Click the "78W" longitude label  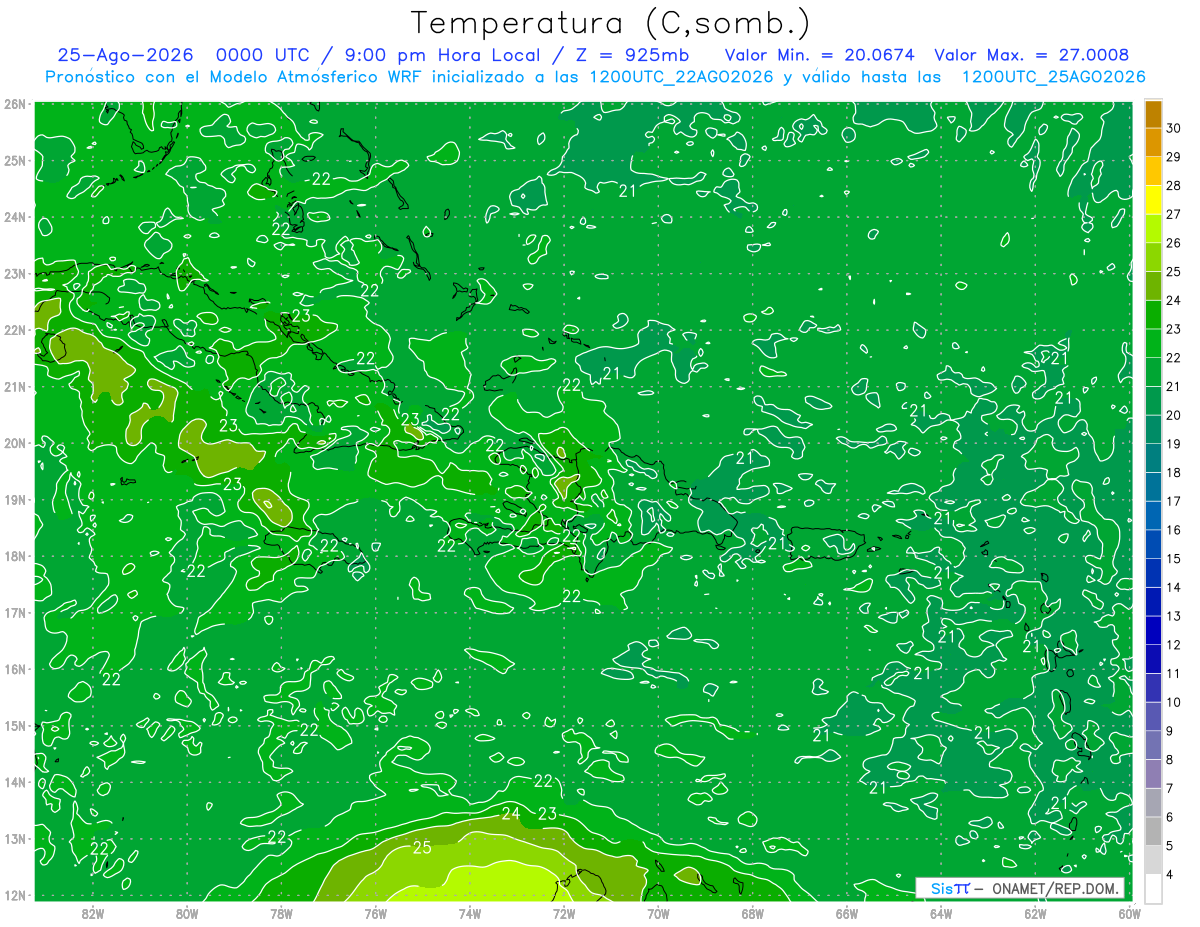[281, 913]
